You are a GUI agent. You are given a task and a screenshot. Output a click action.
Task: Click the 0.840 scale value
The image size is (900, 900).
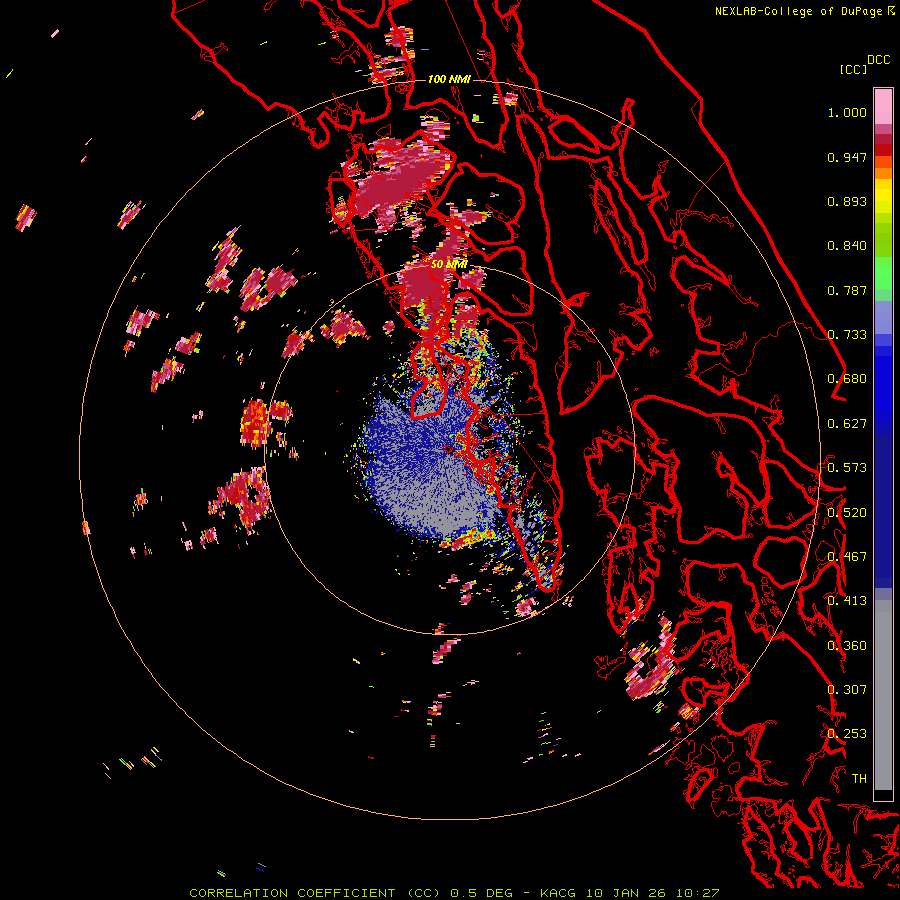click(x=847, y=246)
